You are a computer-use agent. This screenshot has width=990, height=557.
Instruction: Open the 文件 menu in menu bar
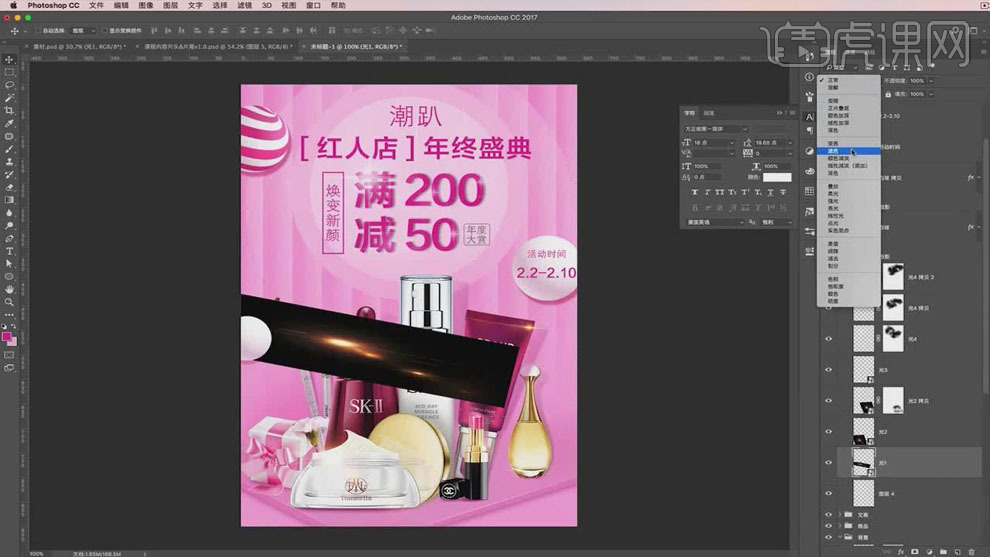tap(96, 5)
